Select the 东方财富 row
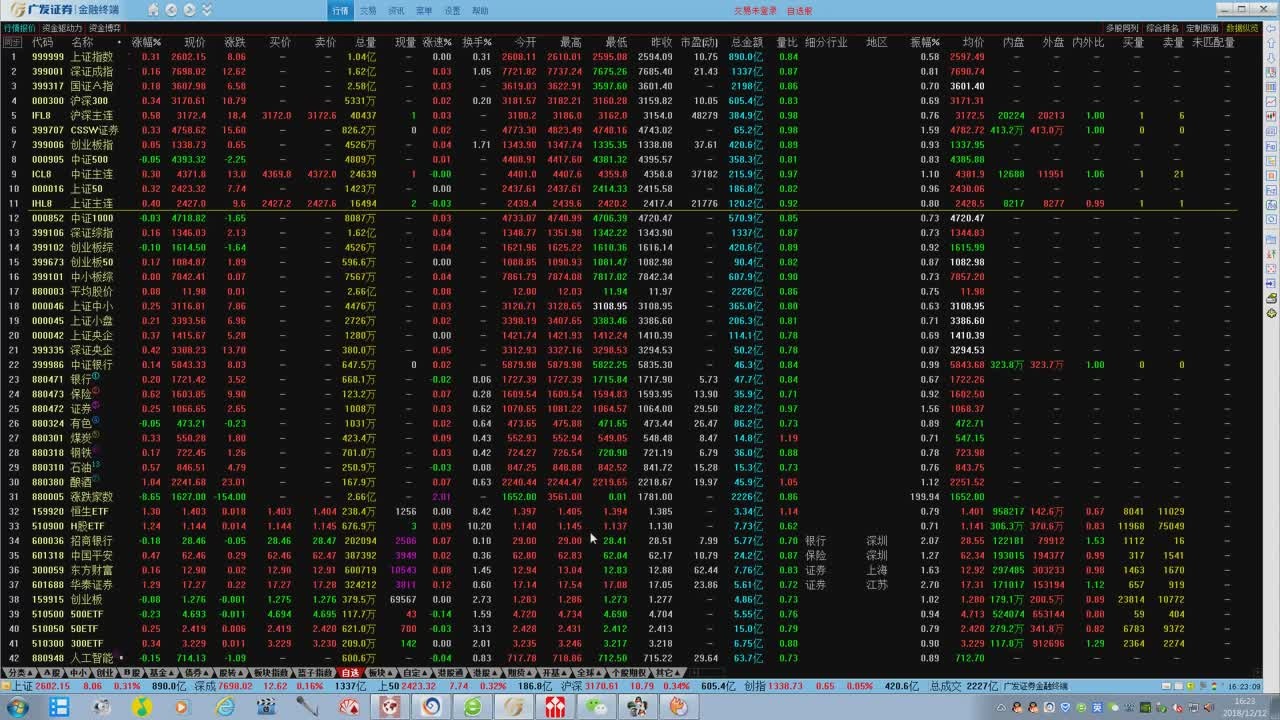 coord(620,570)
